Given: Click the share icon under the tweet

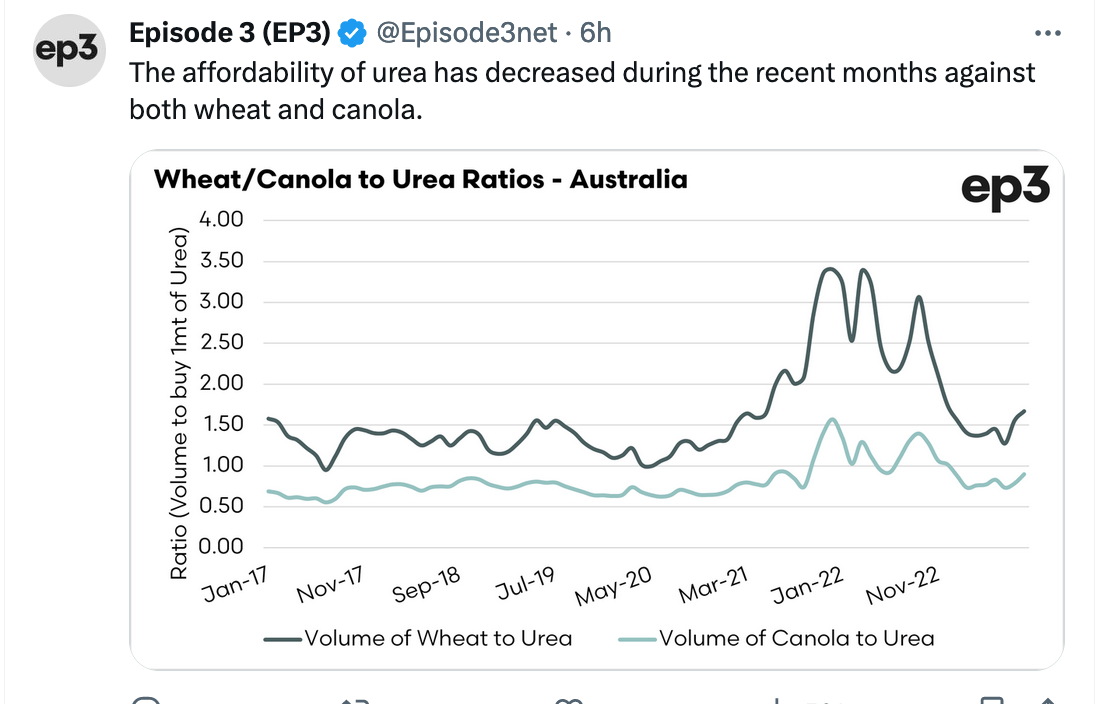Looking at the screenshot, I should [1047, 700].
